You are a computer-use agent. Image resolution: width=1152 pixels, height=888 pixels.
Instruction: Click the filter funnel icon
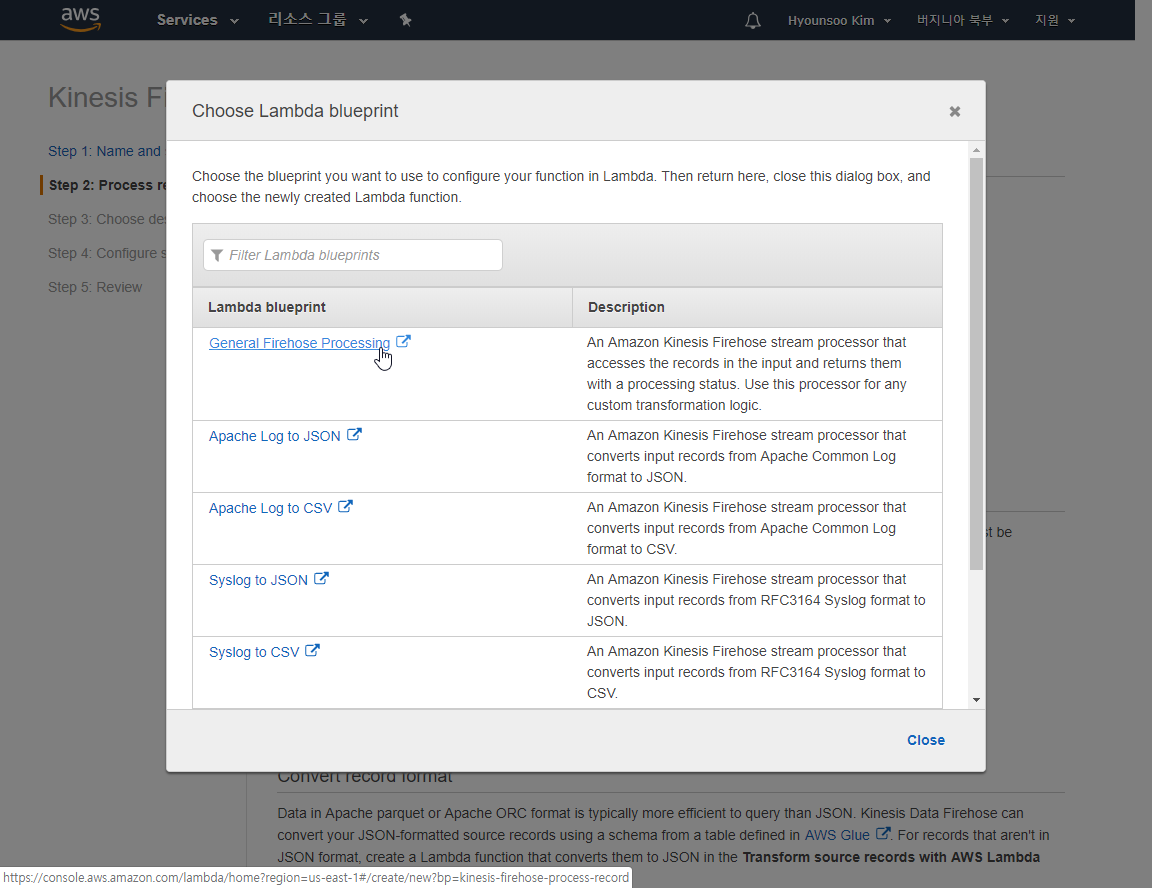217,255
